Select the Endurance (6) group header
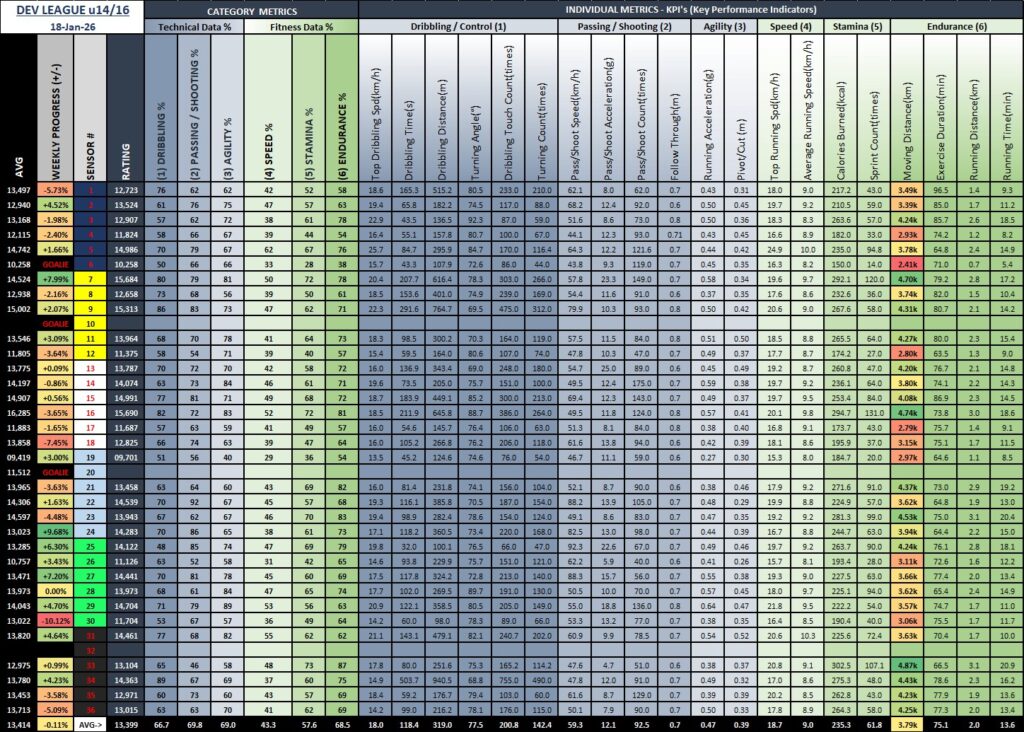Screen dimensions: 1024x732 (953, 26)
